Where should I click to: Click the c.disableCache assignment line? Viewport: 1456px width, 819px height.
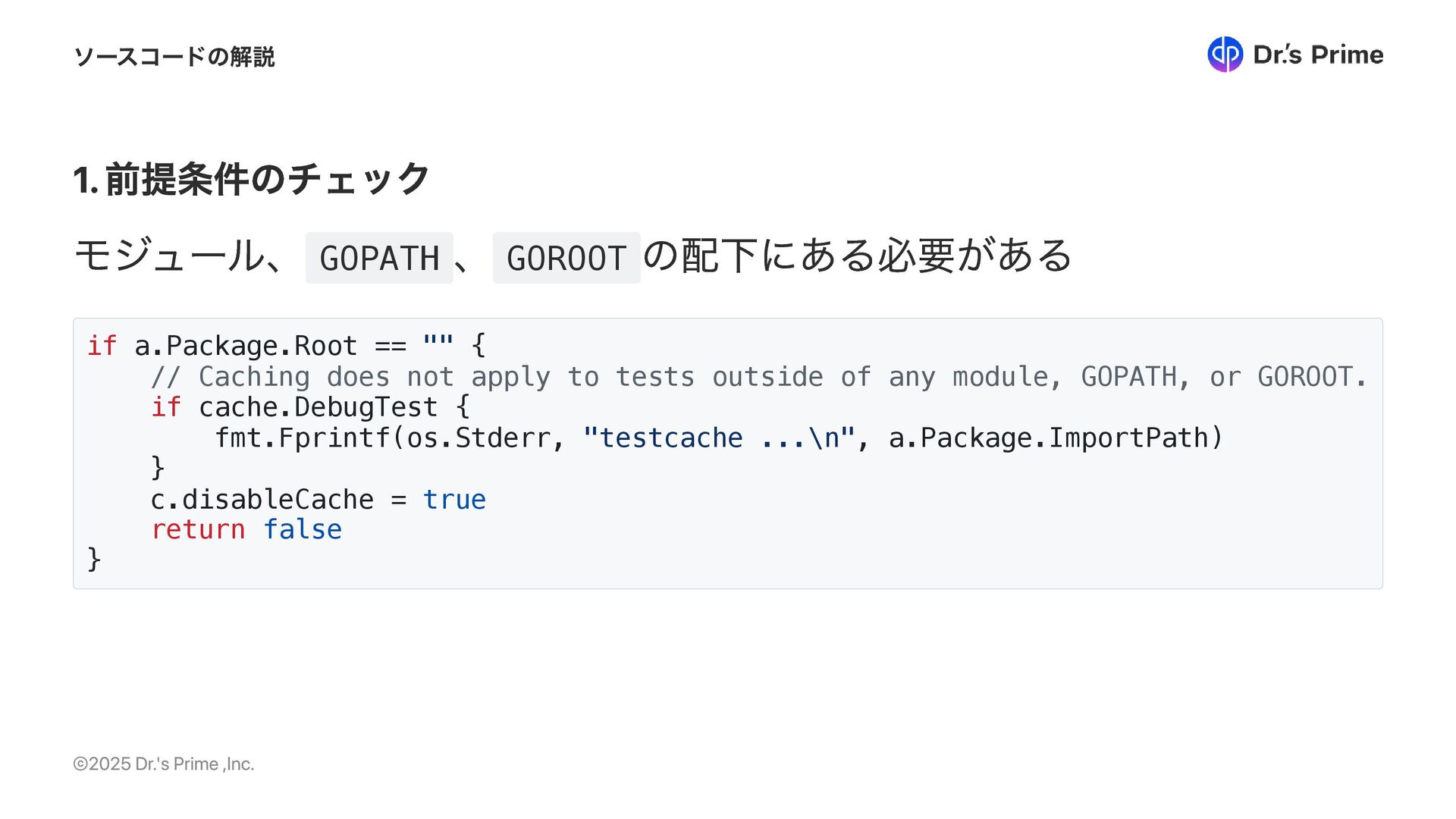pos(318,500)
